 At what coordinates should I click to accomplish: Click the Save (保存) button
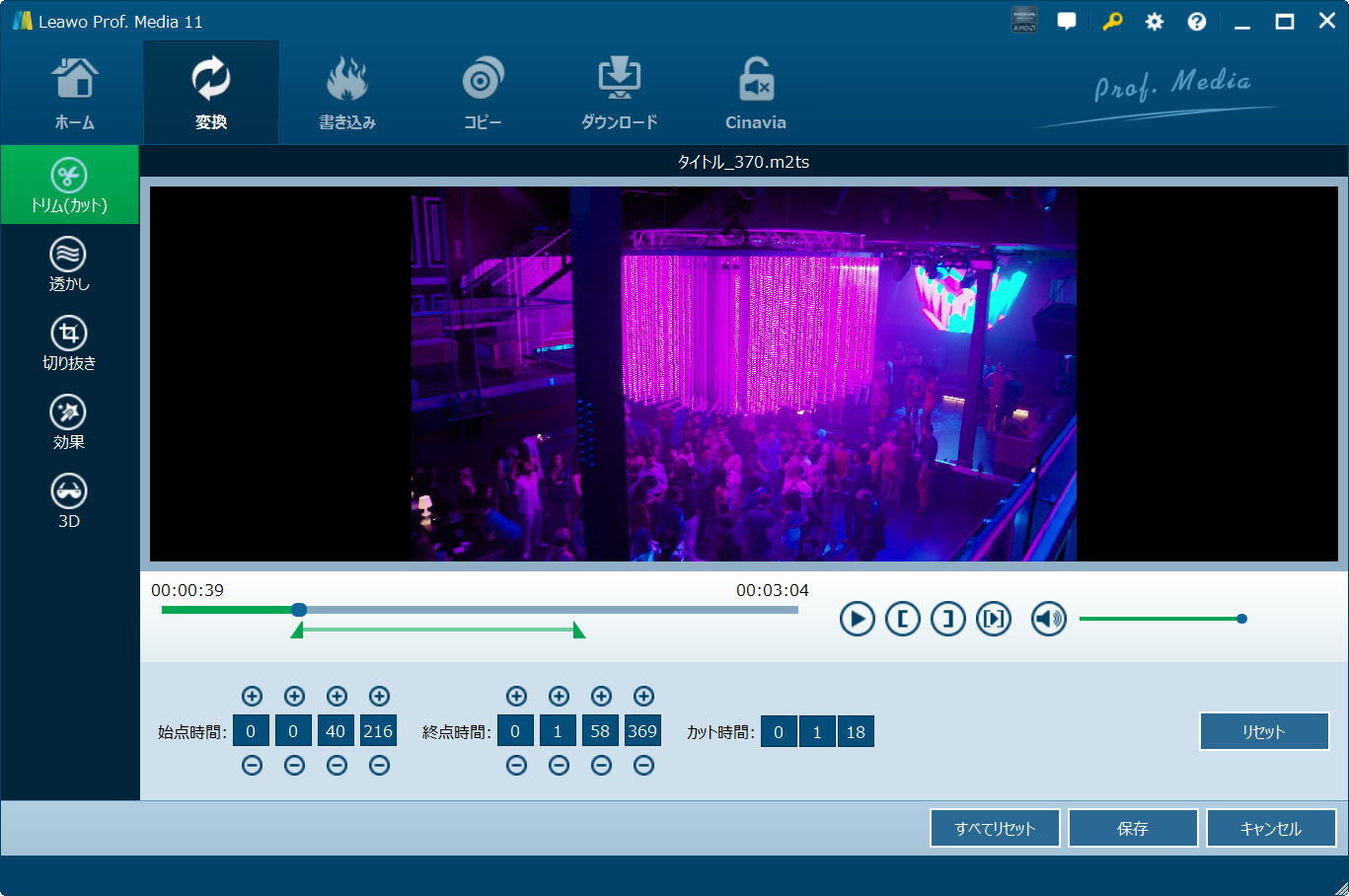click(1132, 829)
